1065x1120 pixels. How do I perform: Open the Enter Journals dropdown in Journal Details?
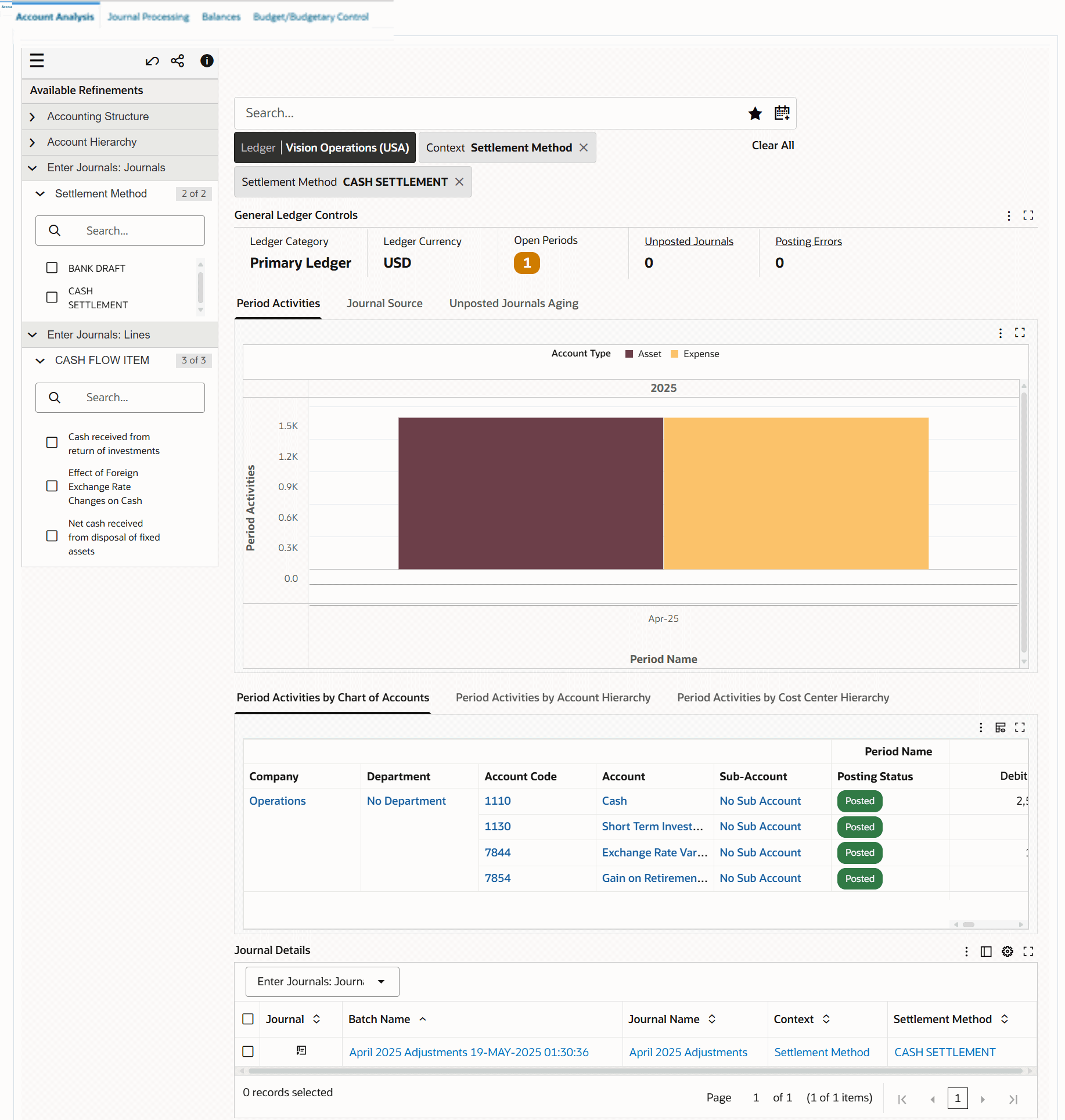(322, 982)
